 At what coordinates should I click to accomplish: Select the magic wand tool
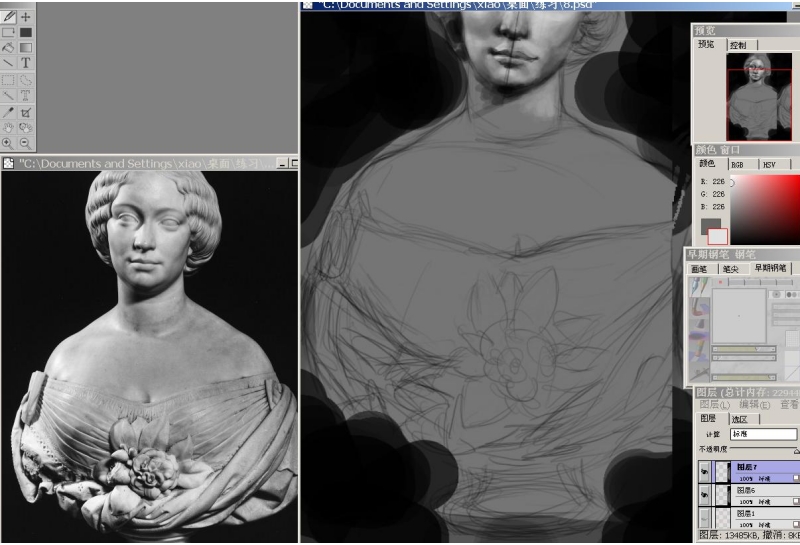(8, 95)
